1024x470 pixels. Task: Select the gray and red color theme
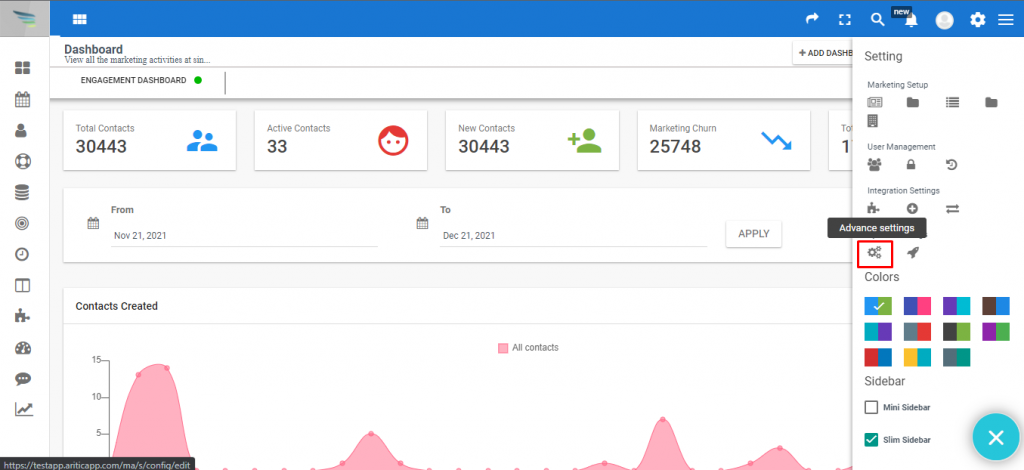click(x=917, y=332)
